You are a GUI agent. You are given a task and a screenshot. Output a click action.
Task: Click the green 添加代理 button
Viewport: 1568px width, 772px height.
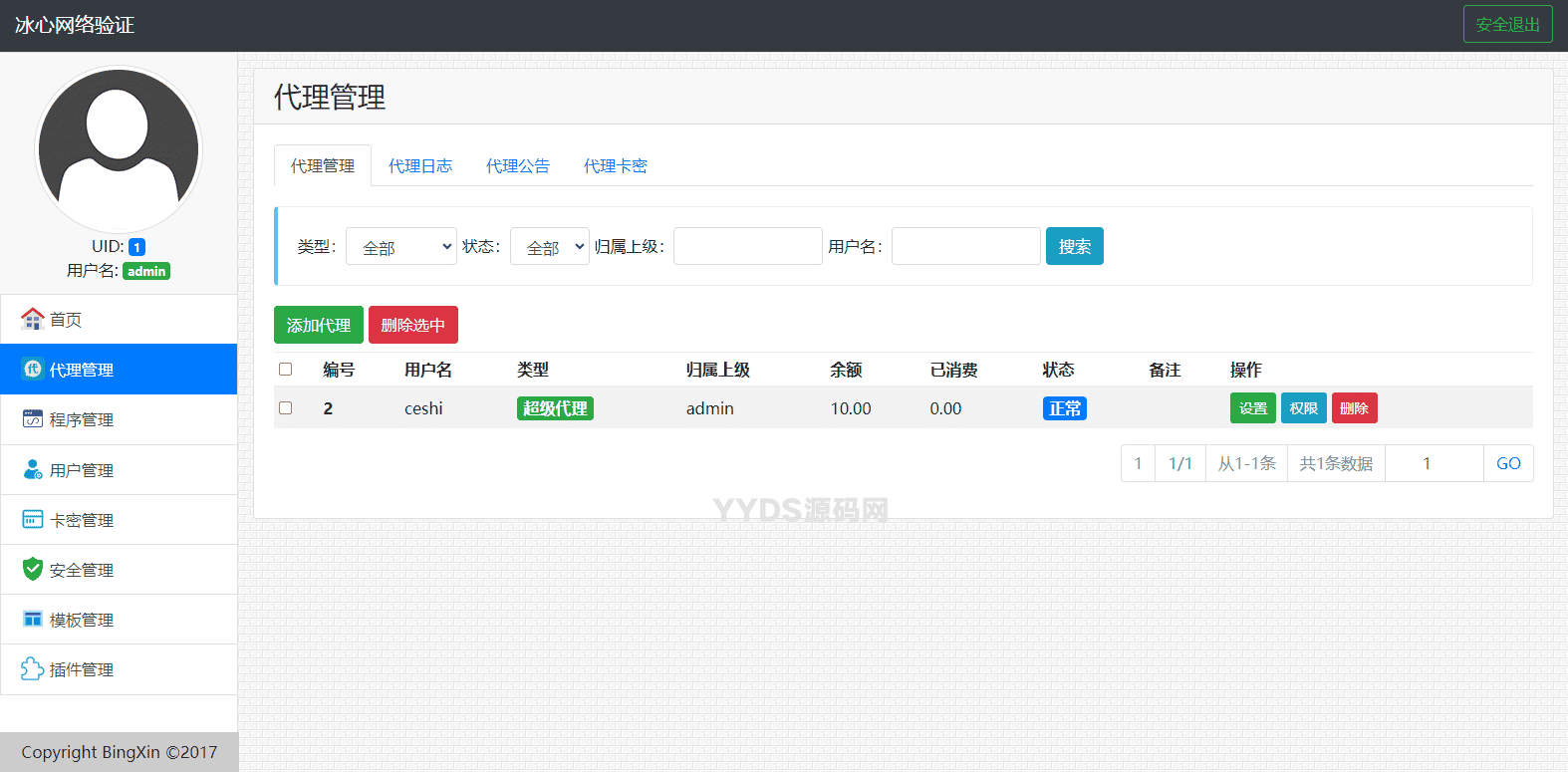pos(319,325)
